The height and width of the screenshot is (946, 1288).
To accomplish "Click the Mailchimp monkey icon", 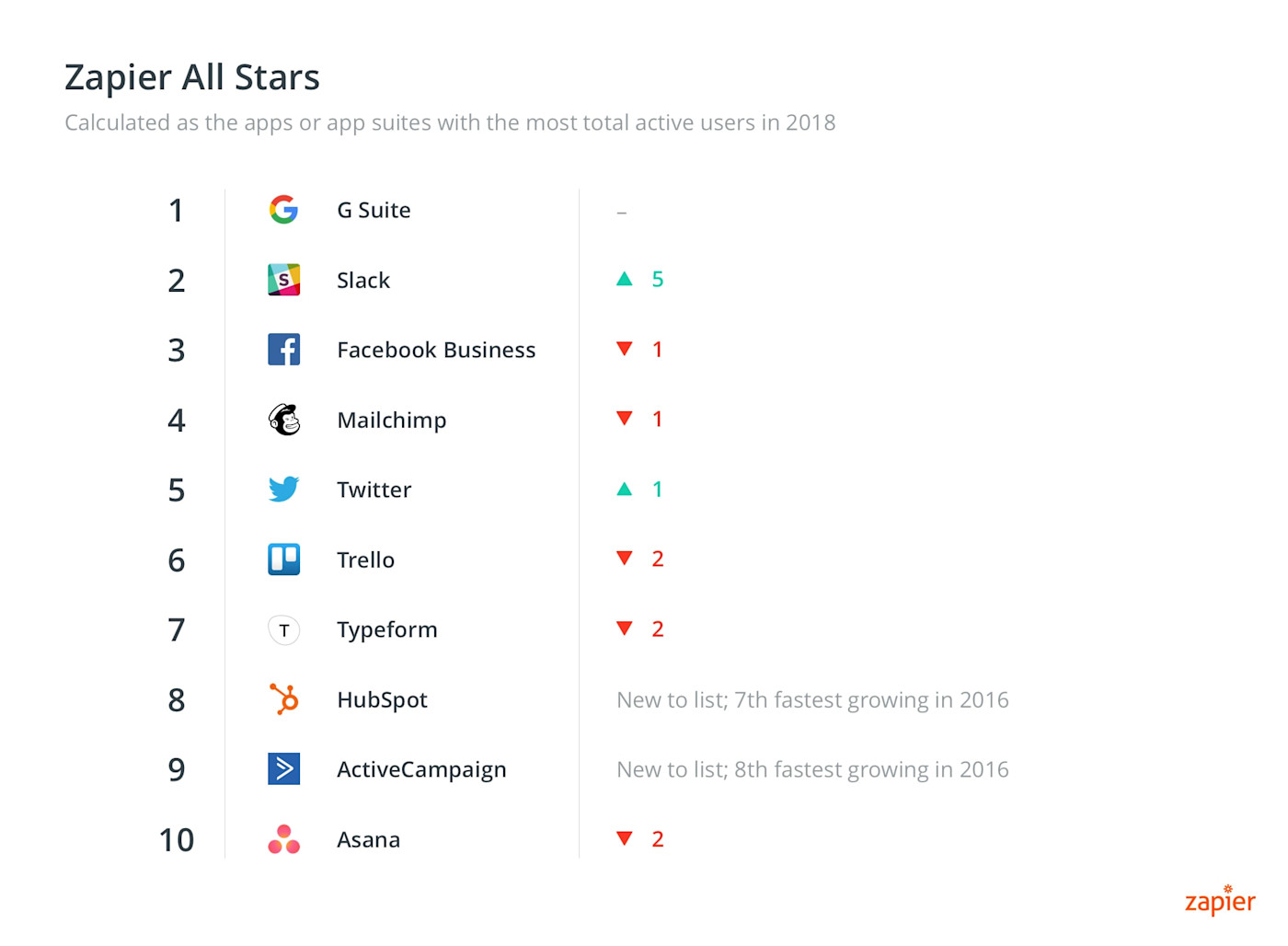I will click(x=283, y=420).
